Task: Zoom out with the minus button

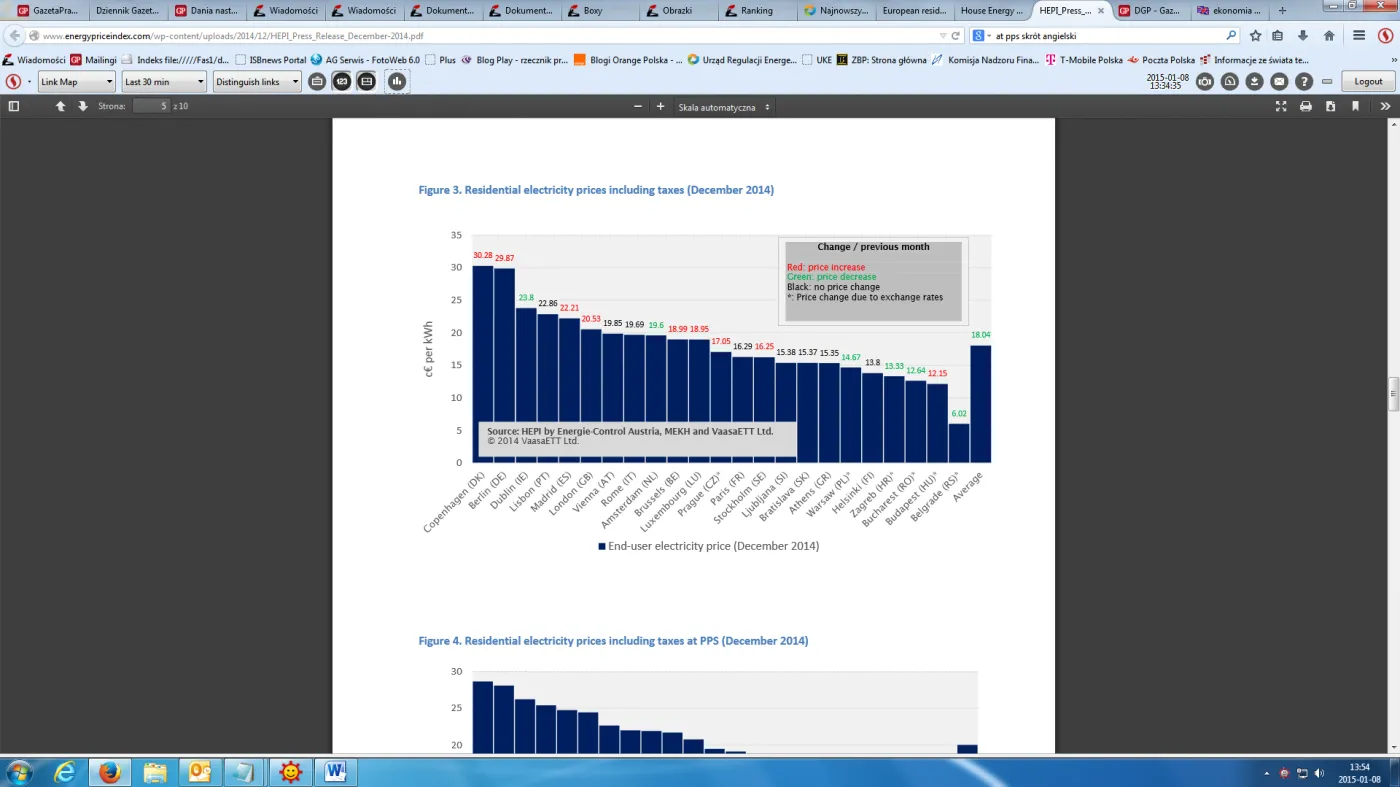Action: [638, 106]
